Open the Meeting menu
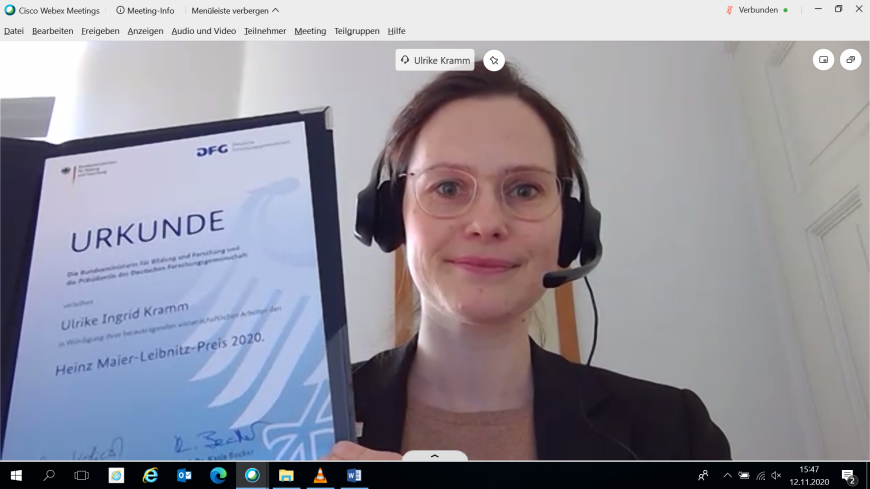 pos(310,31)
